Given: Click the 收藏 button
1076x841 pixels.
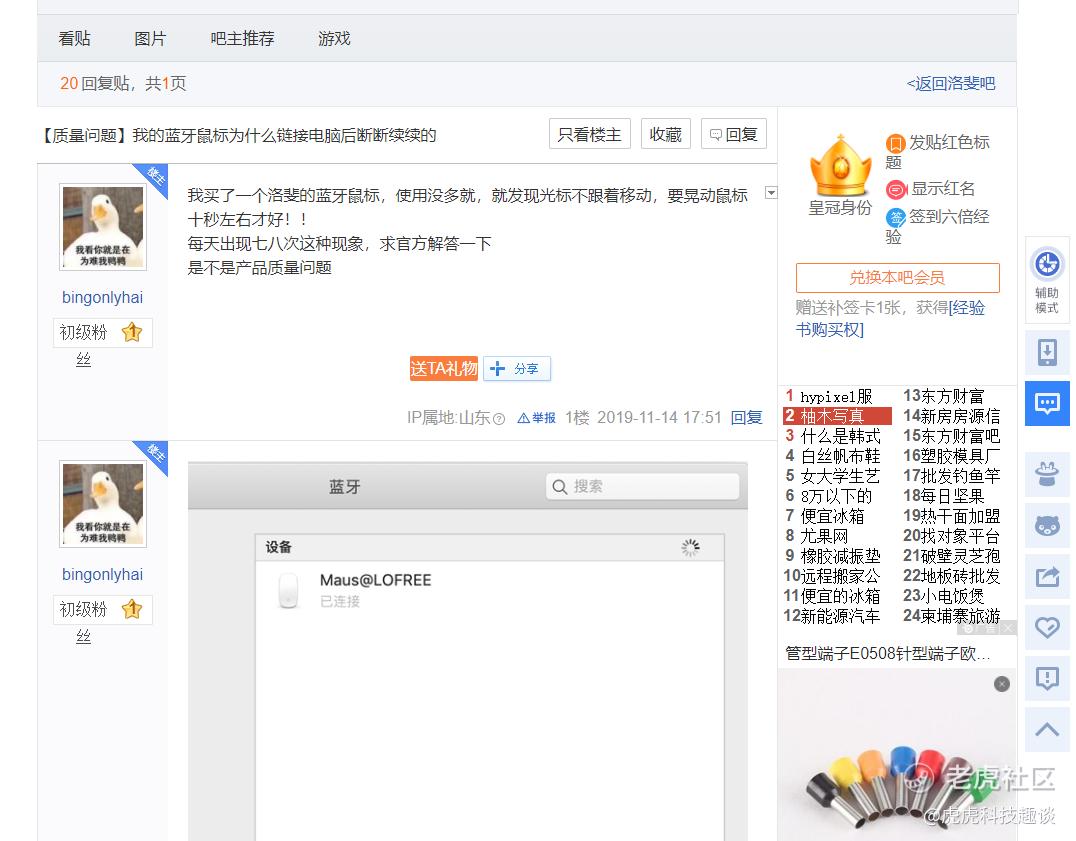Looking at the screenshot, I should pos(666,134).
